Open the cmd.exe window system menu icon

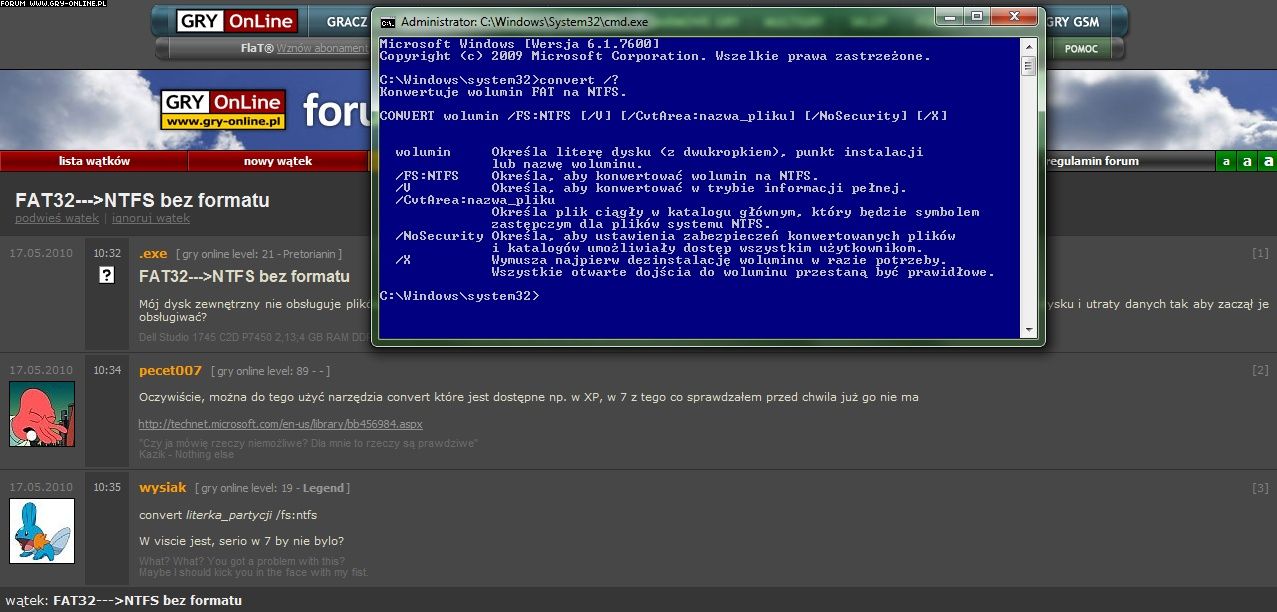click(x=388, y=21)
